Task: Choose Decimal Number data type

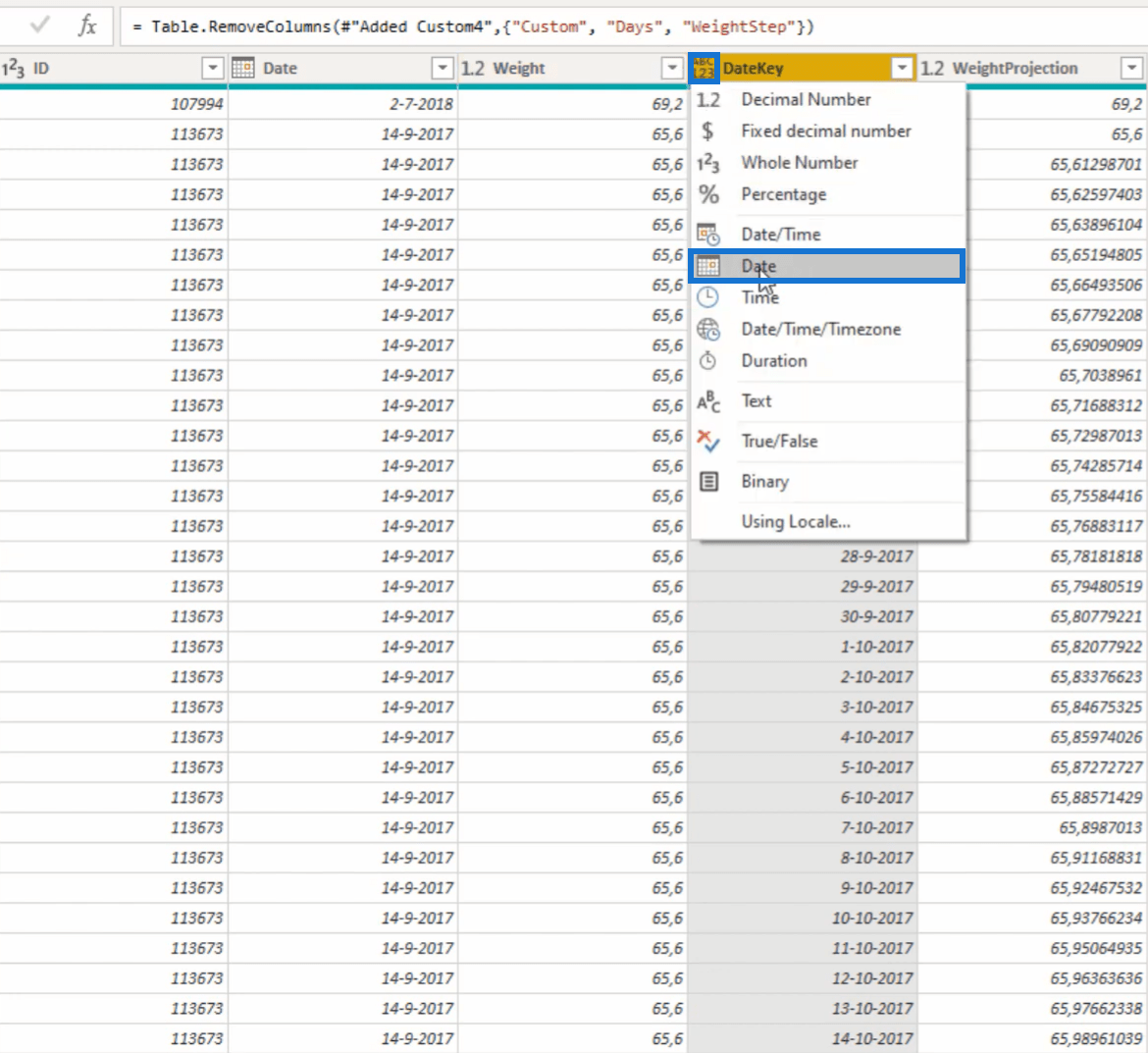Action: pyautogui.click(x=827, y=99)
